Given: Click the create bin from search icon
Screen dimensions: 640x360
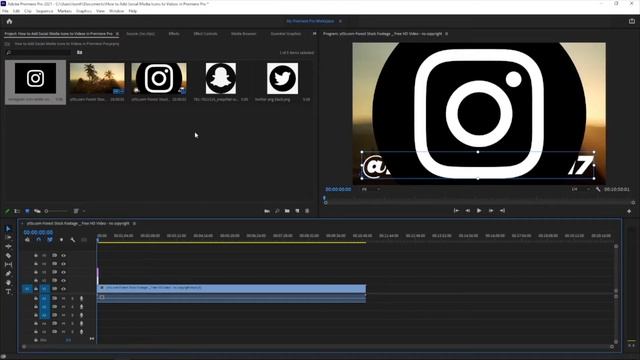Looking at the screenshot, I should 80,53.
